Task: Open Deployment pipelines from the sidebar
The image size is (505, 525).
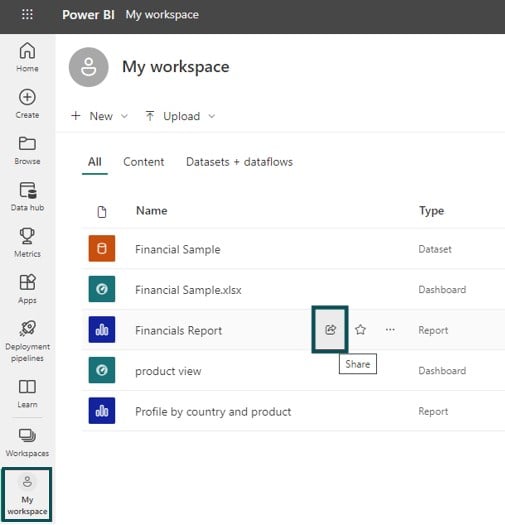Action: coord(27,341)
